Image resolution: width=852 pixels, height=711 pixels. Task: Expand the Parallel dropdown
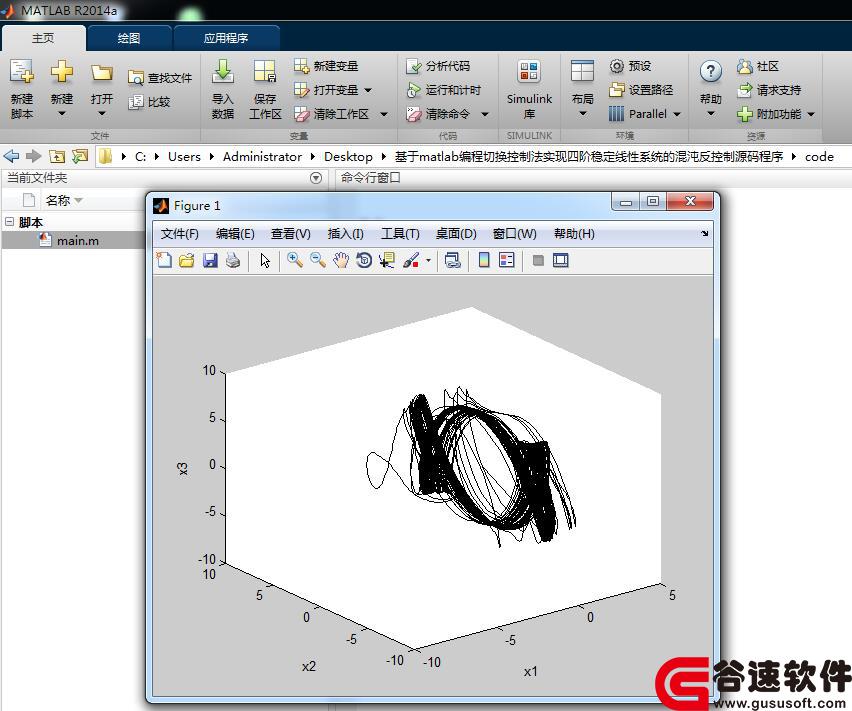point(676,114)
